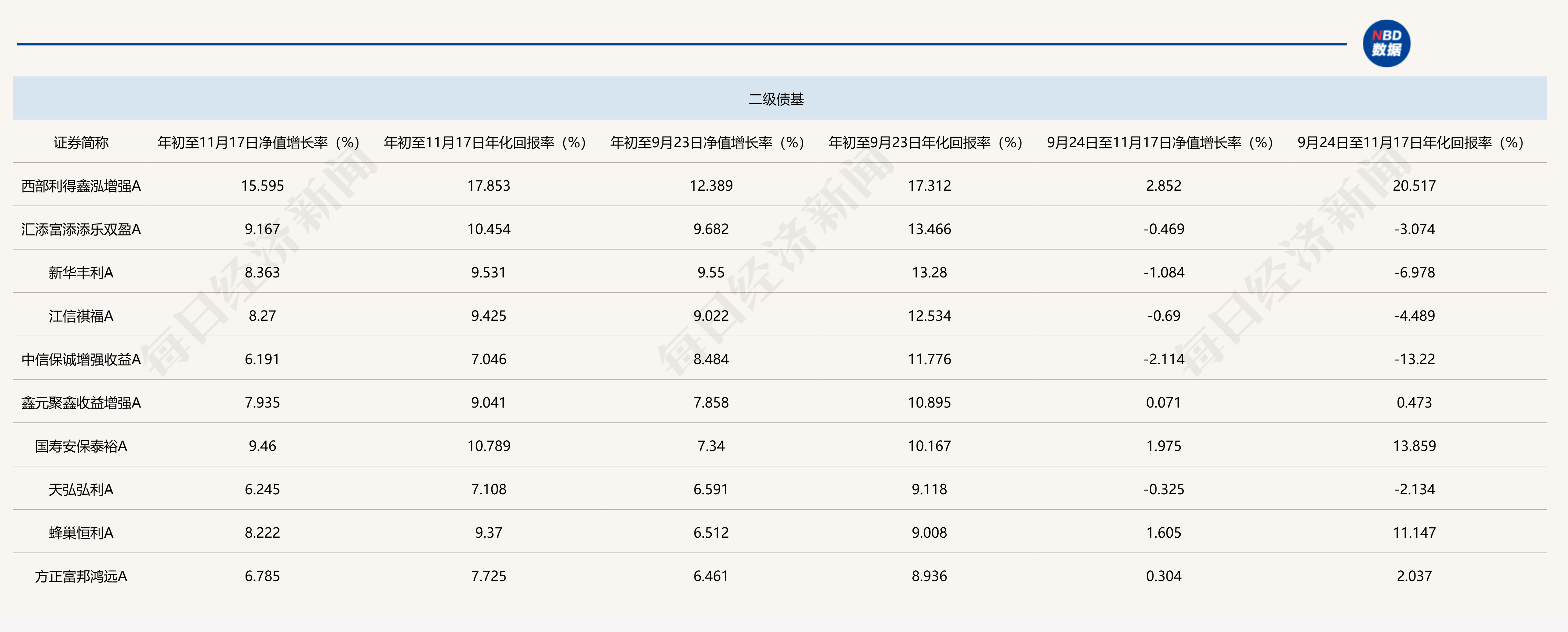The height and width of the screenshot is (632, 1568).
Task: Click the value 10.454 in 汇添富 row
Action: point(489,229)
